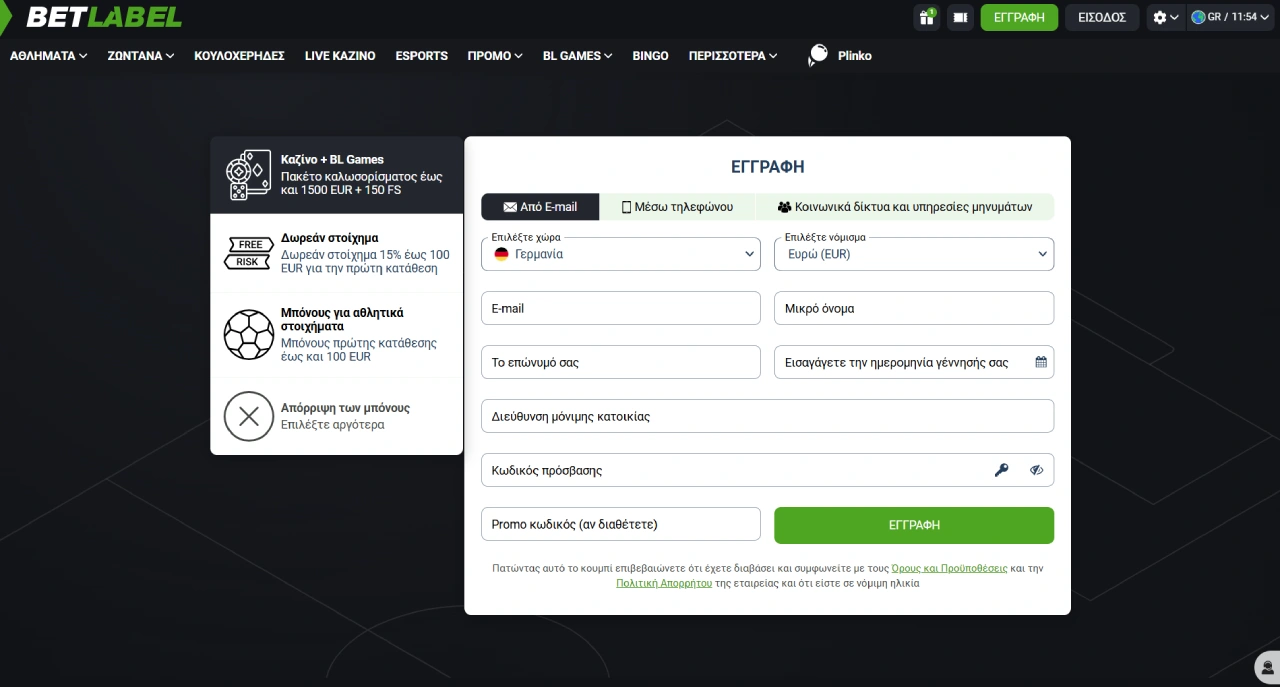
Task: Open the calendar for birth date
Action: [1040, 361]
